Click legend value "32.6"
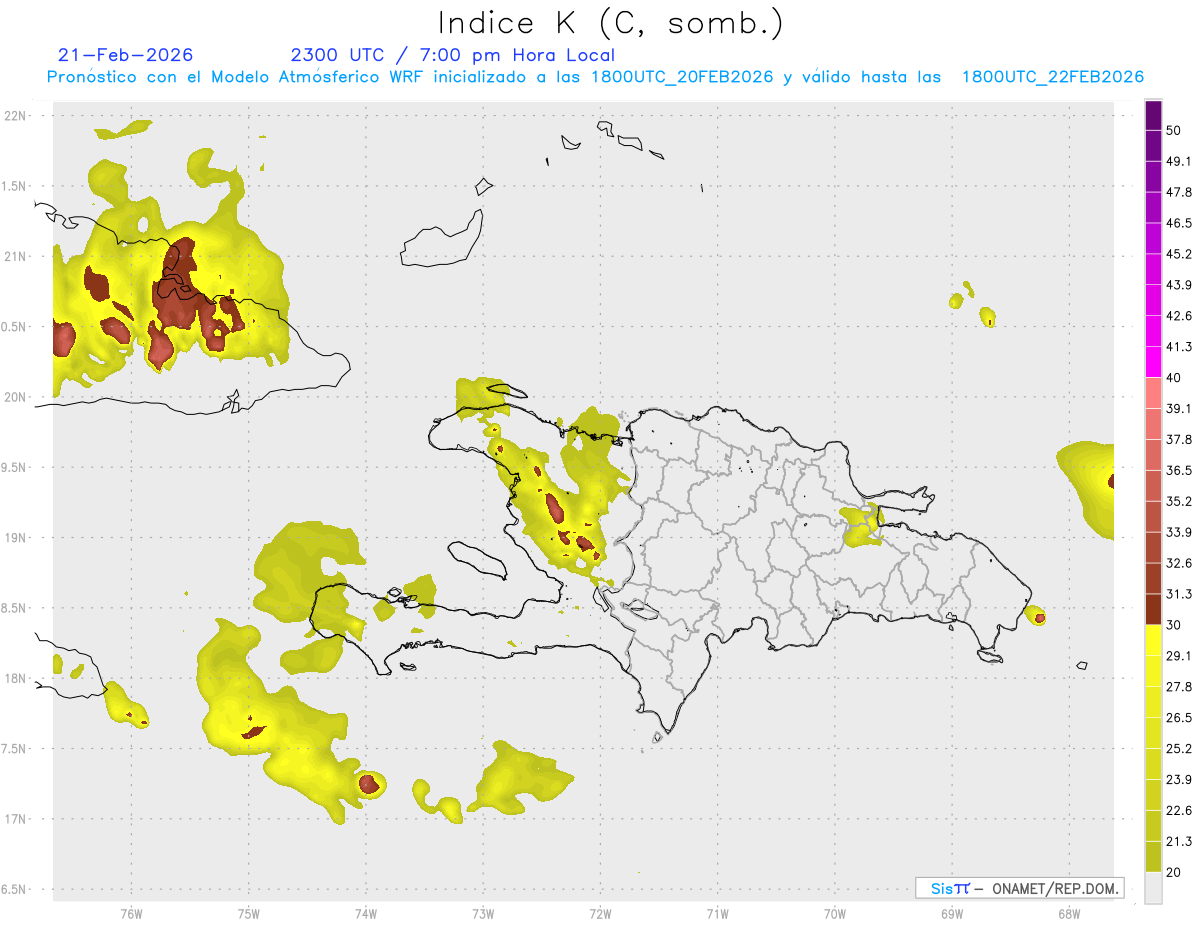The width and height of the screenshot is (1200, 927). [1179, 563]
